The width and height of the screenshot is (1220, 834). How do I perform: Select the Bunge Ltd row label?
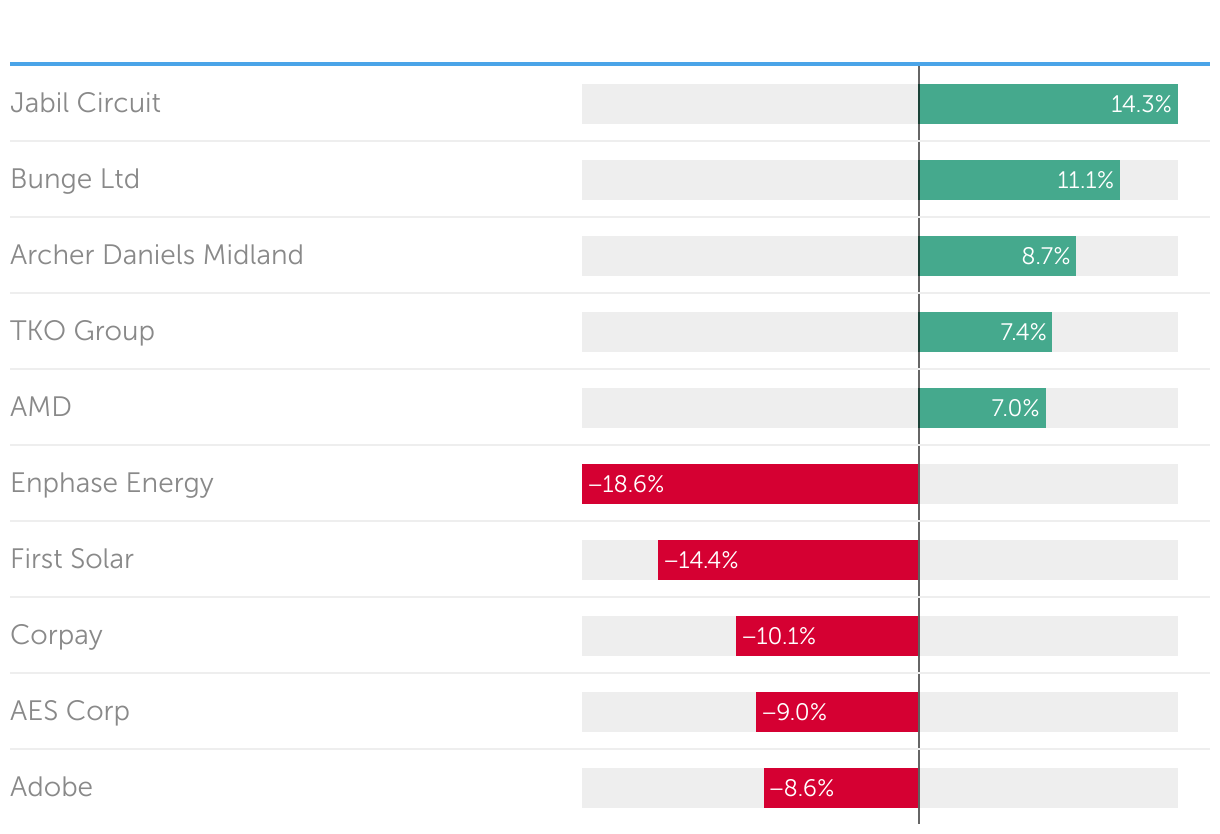[x=75, y=179]
